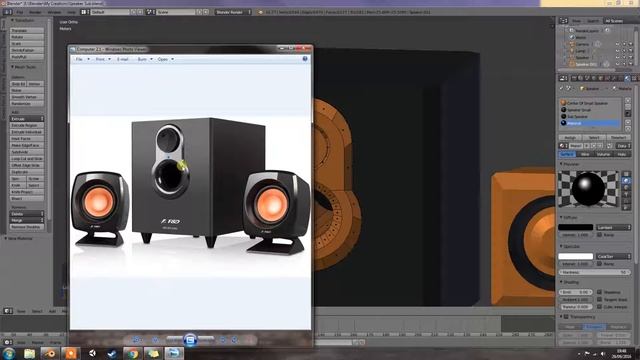Click the Rotate tool button
This screenshot has height=360, width=640.
27,37
